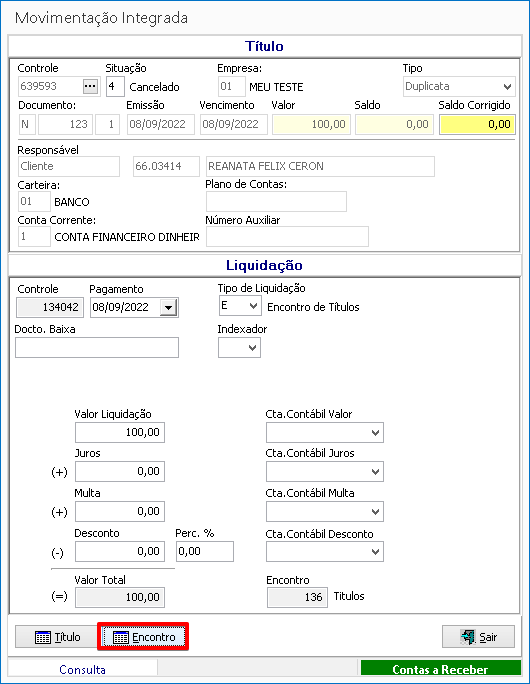Click the Valor Total field
Image resolution: width=530 pixels, height=684 pixels.
120,597
